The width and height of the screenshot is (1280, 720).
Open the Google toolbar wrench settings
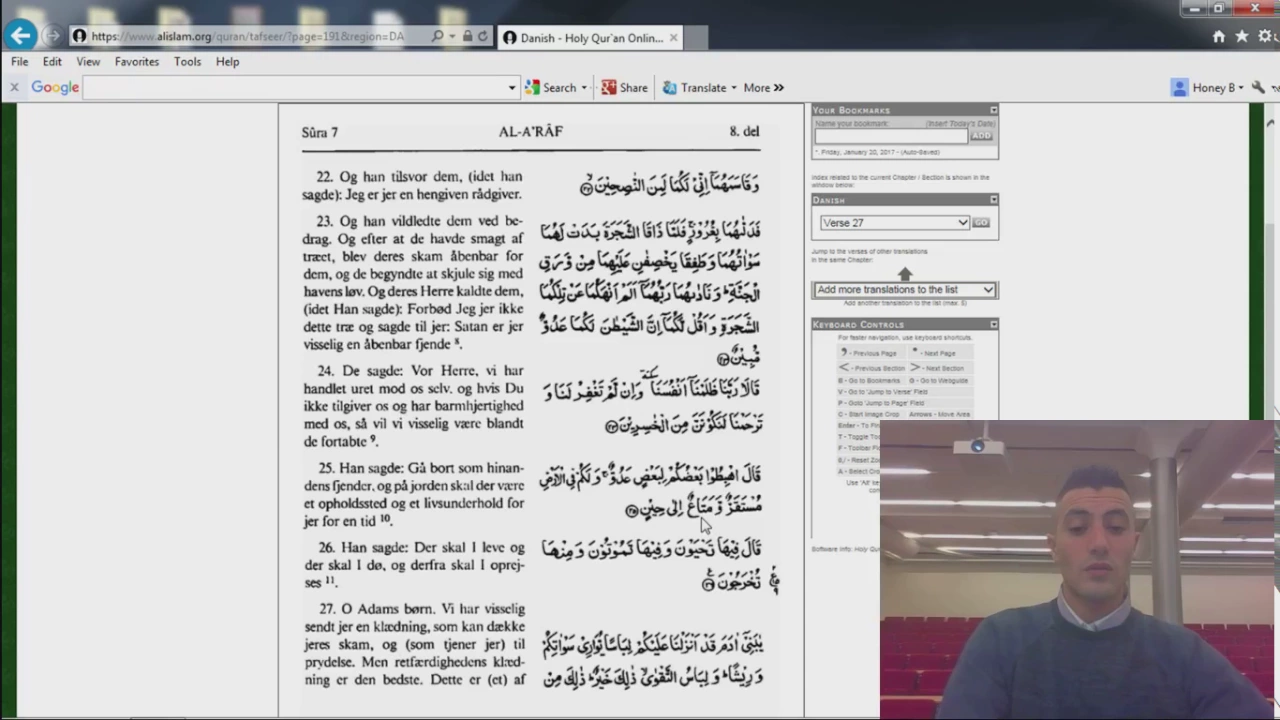point(1258,88)
